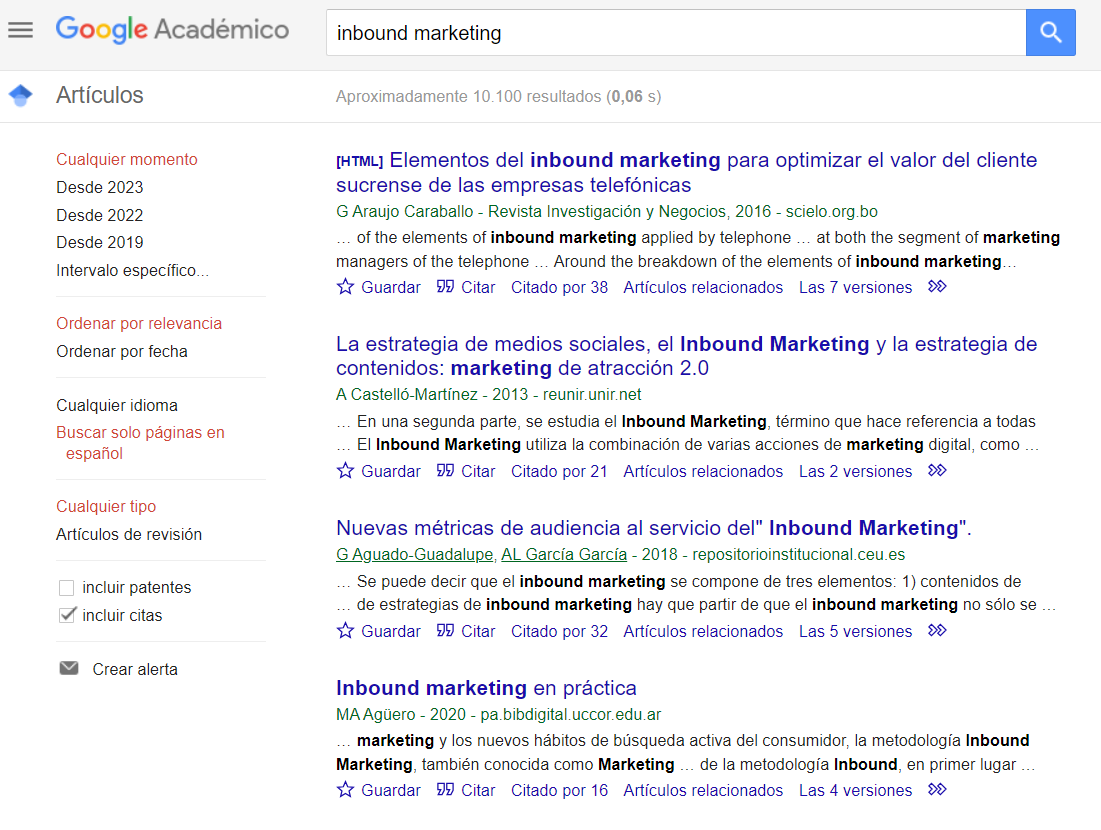Click star icon for MA Agüero result
Image resolution: width=1101 pixels, height=830 pixels.
coord(345,789)
